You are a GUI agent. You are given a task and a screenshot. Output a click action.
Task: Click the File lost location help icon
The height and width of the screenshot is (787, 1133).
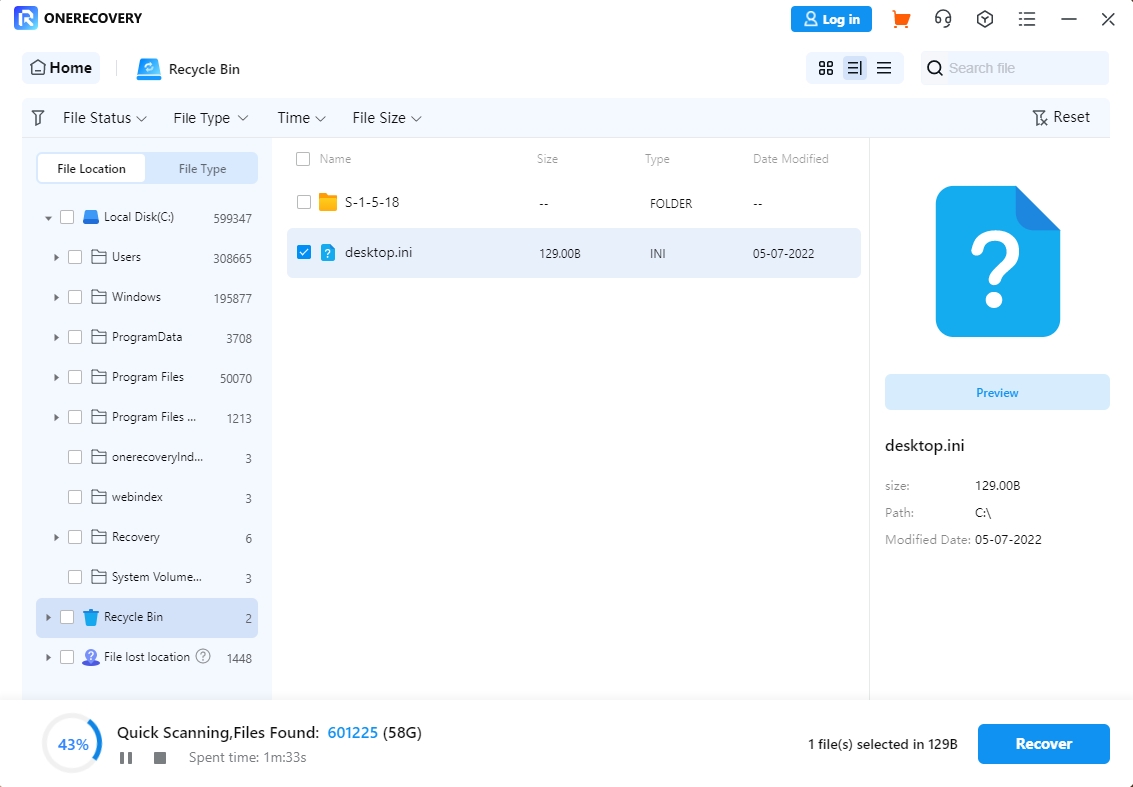203,657
